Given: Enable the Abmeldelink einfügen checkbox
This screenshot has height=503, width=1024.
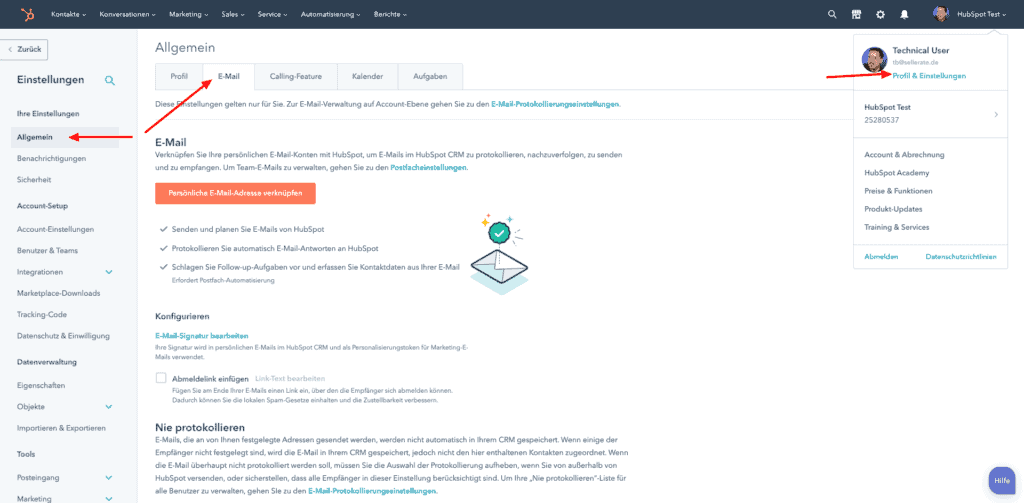Looking at the screenshot, I should (x=161, y=378).
